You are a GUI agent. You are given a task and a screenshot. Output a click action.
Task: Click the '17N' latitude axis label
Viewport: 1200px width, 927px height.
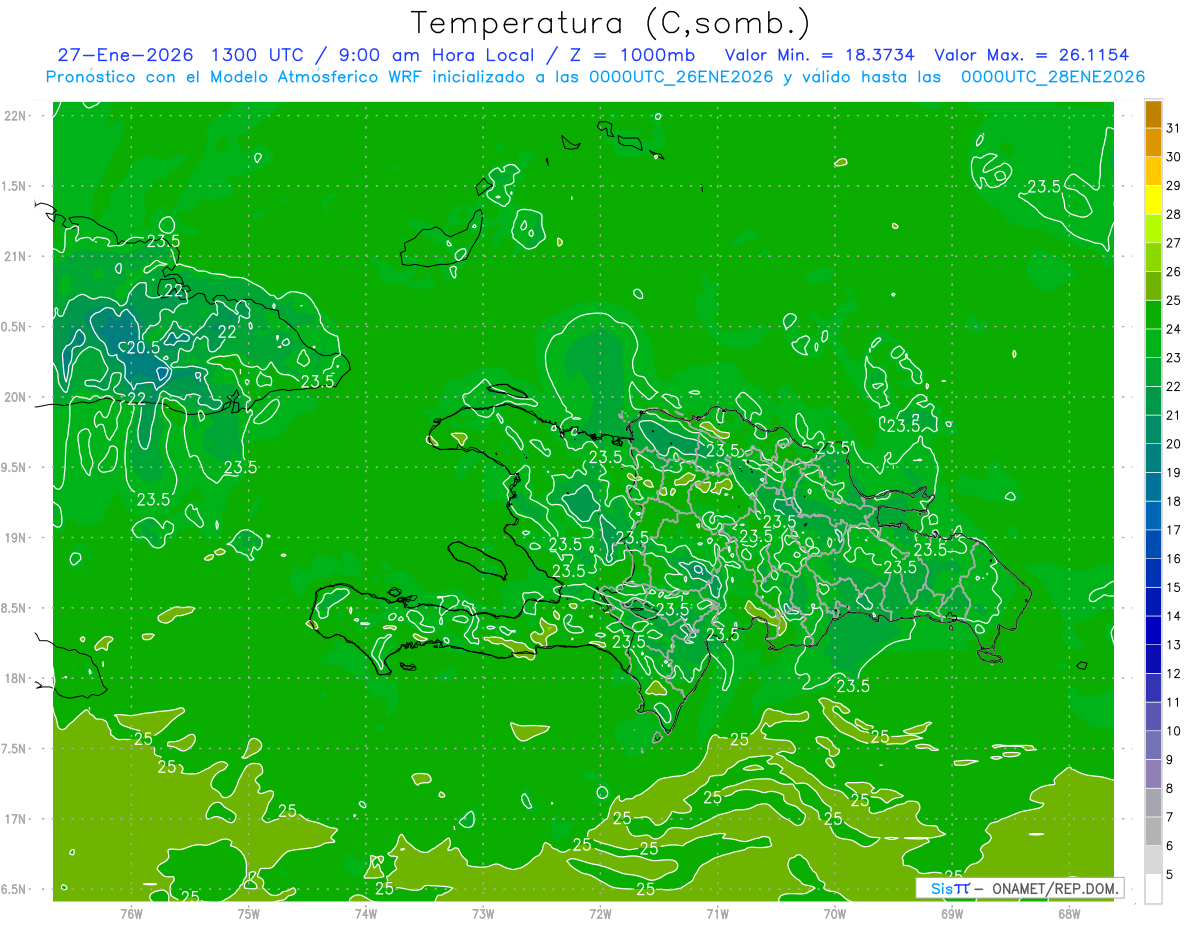click(x=15, y=819)
